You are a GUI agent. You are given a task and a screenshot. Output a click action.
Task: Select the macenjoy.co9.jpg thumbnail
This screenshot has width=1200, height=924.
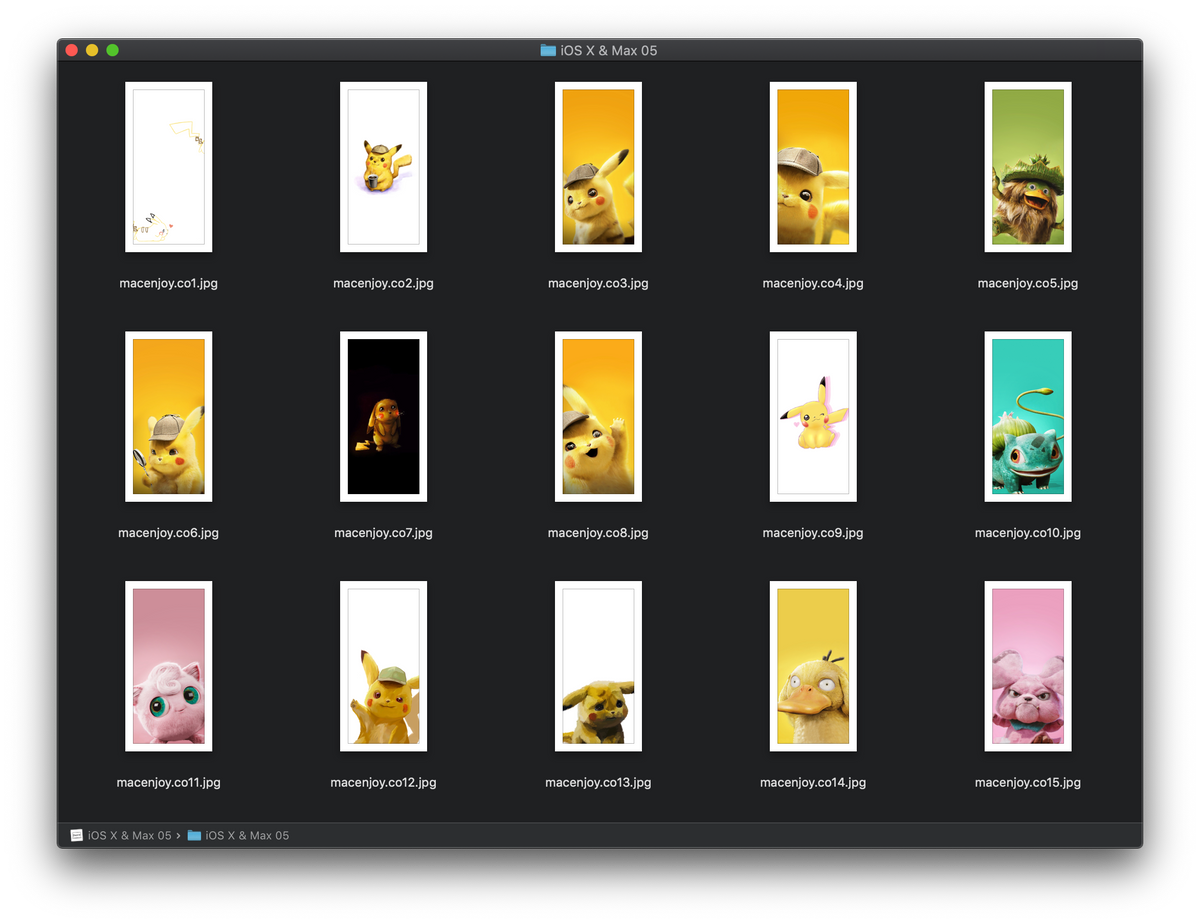pyautogui.click(x=813, y=417)
